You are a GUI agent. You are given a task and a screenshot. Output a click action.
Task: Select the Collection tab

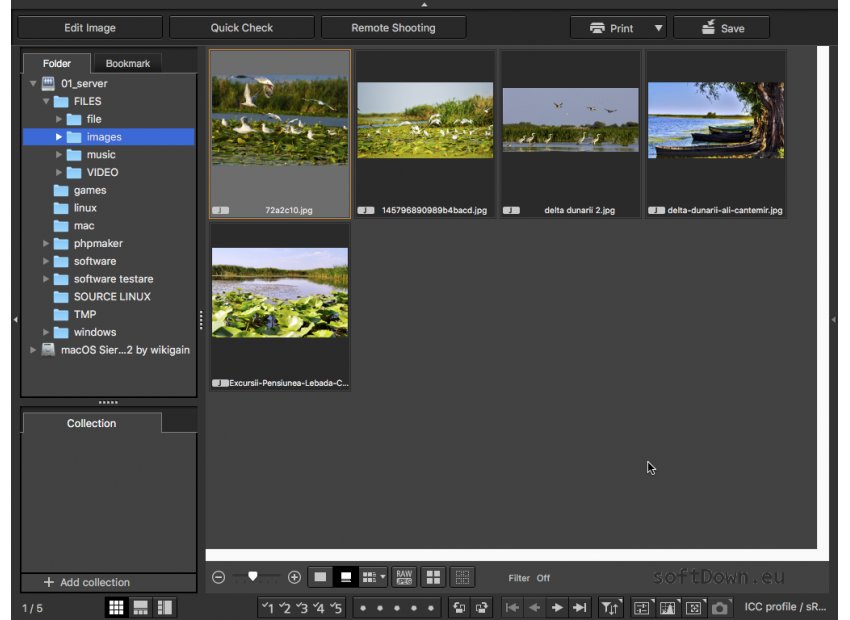point(92,423)
